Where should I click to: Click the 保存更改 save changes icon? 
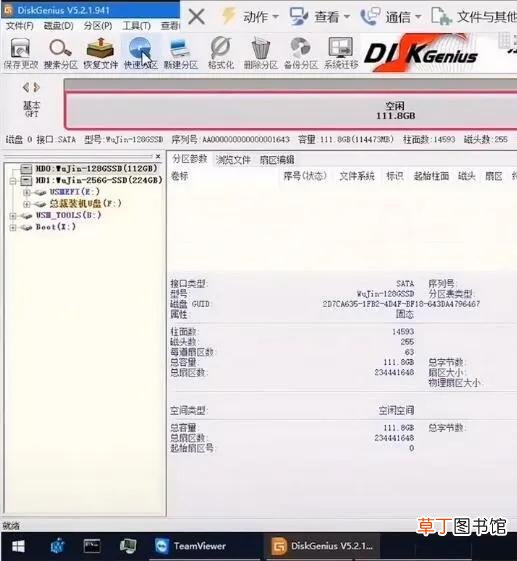click(20, 54)
